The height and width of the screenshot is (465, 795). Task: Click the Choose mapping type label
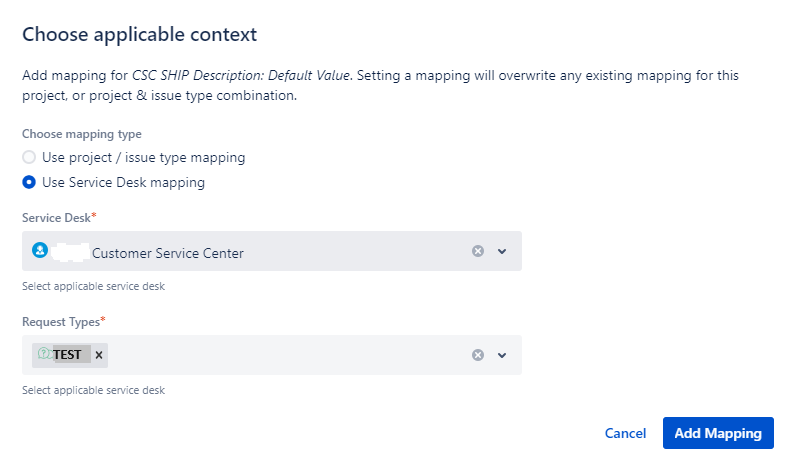pyautogui.click(x=82, y=134)
